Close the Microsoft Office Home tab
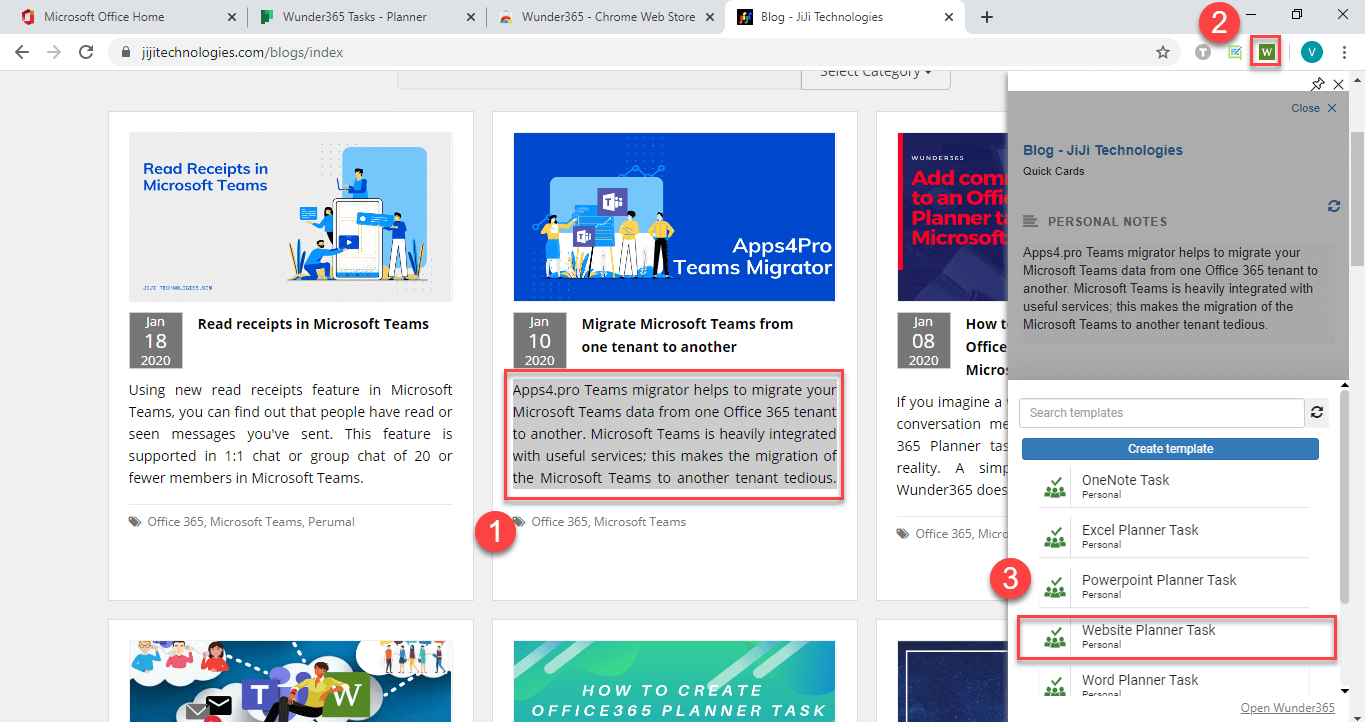 coord(231,17)
